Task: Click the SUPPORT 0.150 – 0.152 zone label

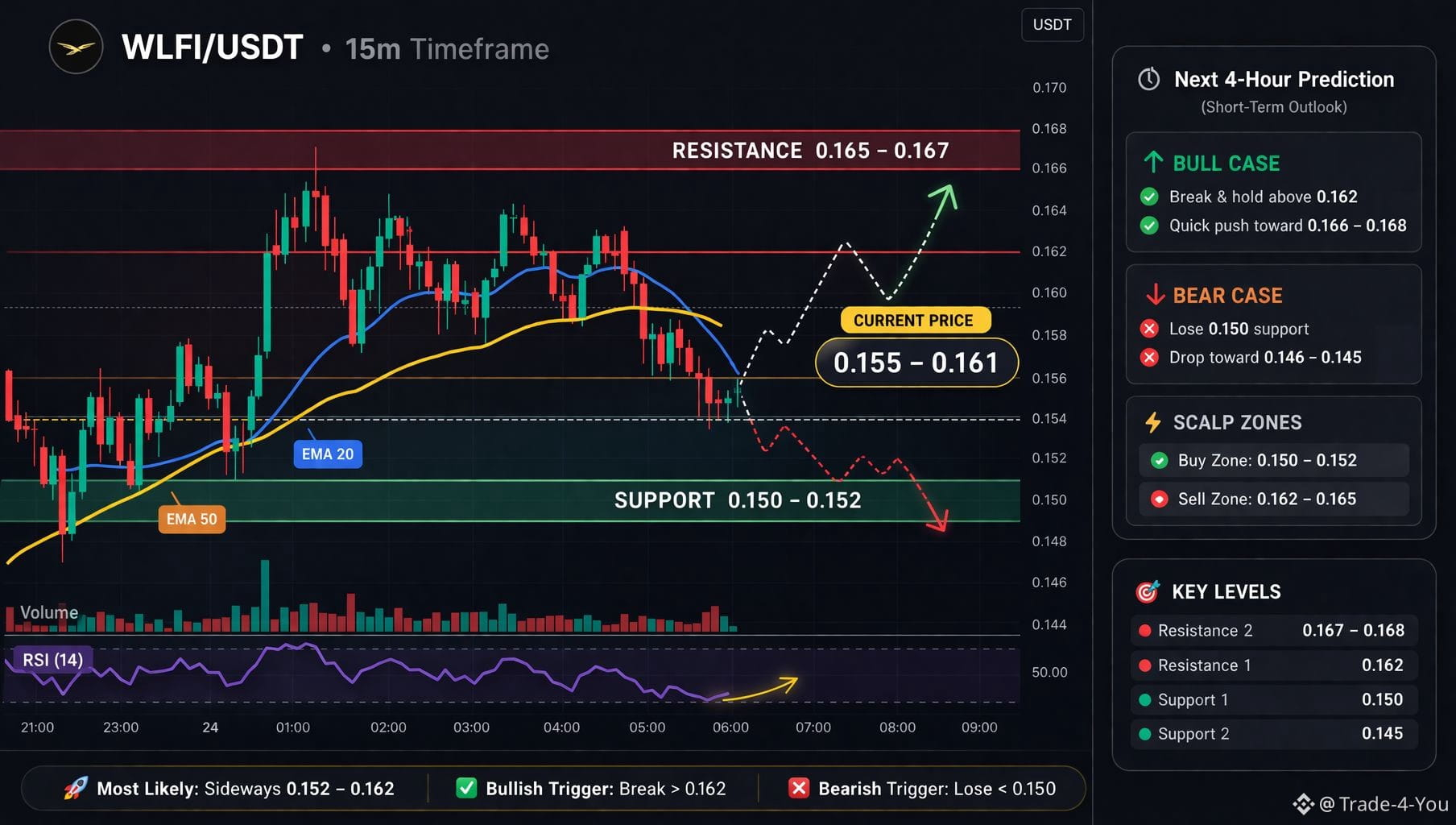Action: pyautogui.click(x=738, y=500)
